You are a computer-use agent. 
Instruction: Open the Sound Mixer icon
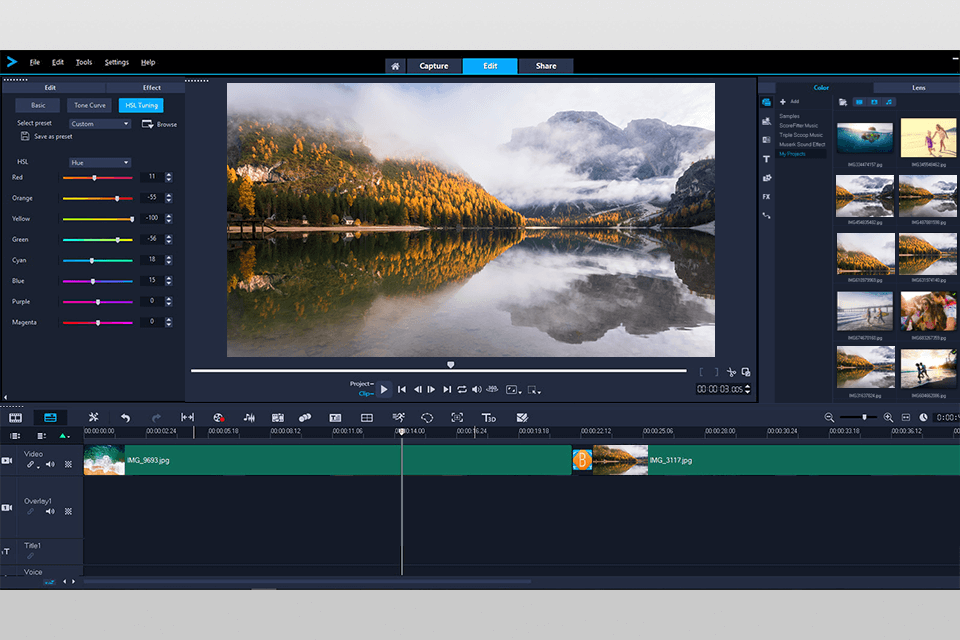coord(249,418)
